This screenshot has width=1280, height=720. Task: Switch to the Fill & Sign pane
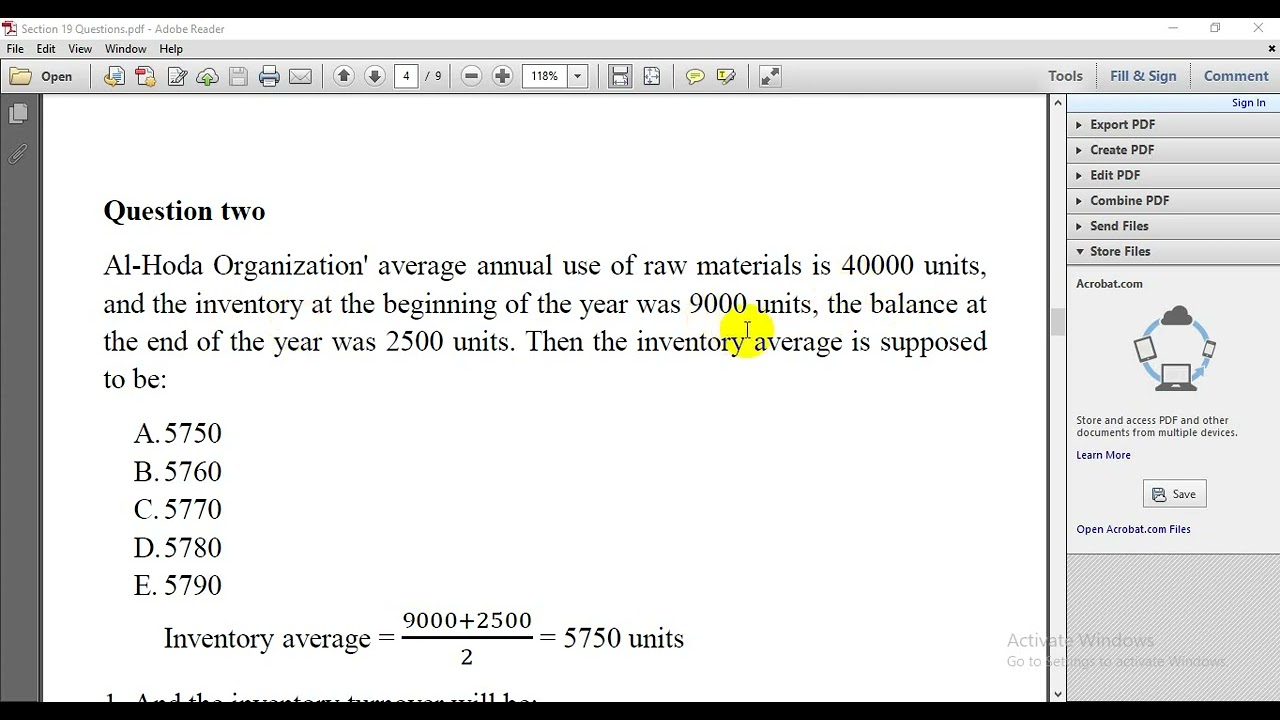[1143, 76]
